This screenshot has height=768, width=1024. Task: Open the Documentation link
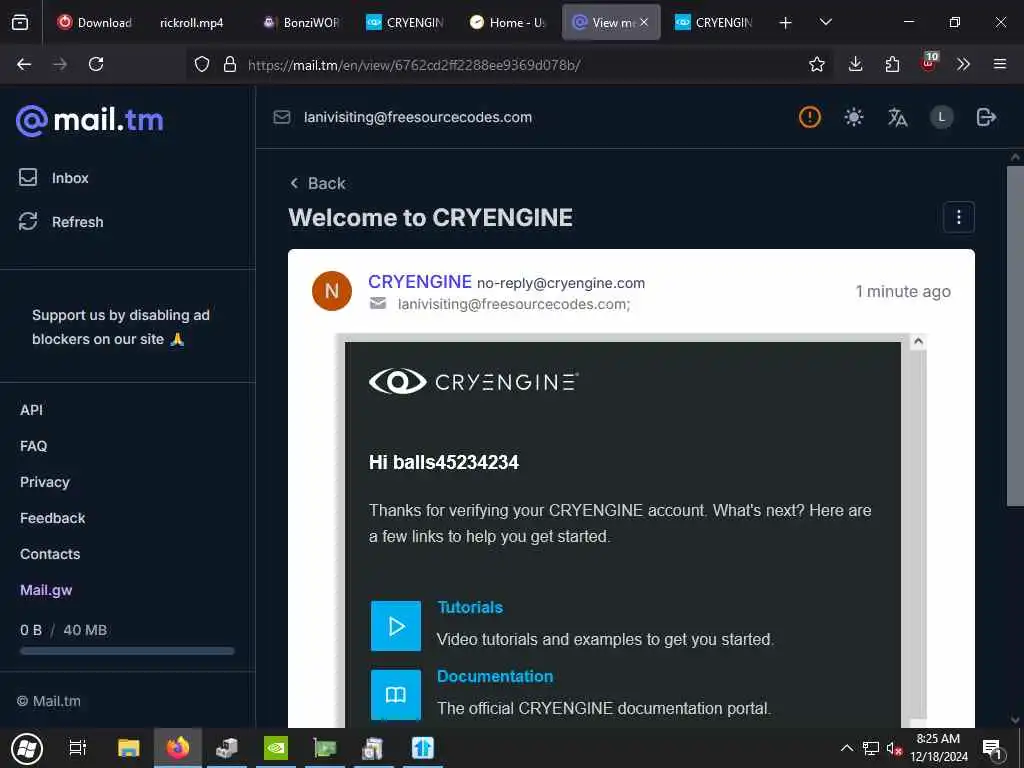495,677
